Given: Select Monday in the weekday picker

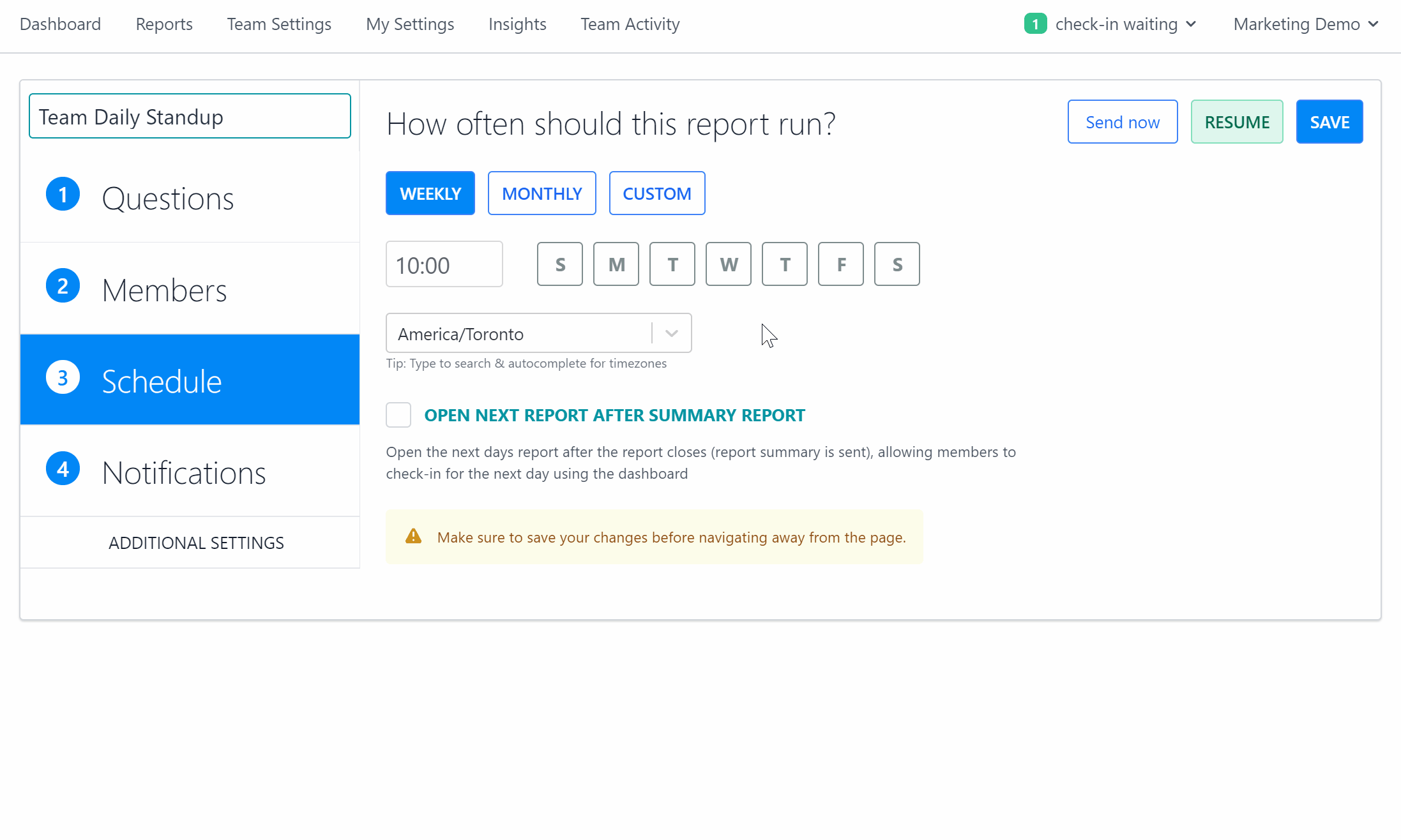Looking at the screenshot, I should coord(616,264).
